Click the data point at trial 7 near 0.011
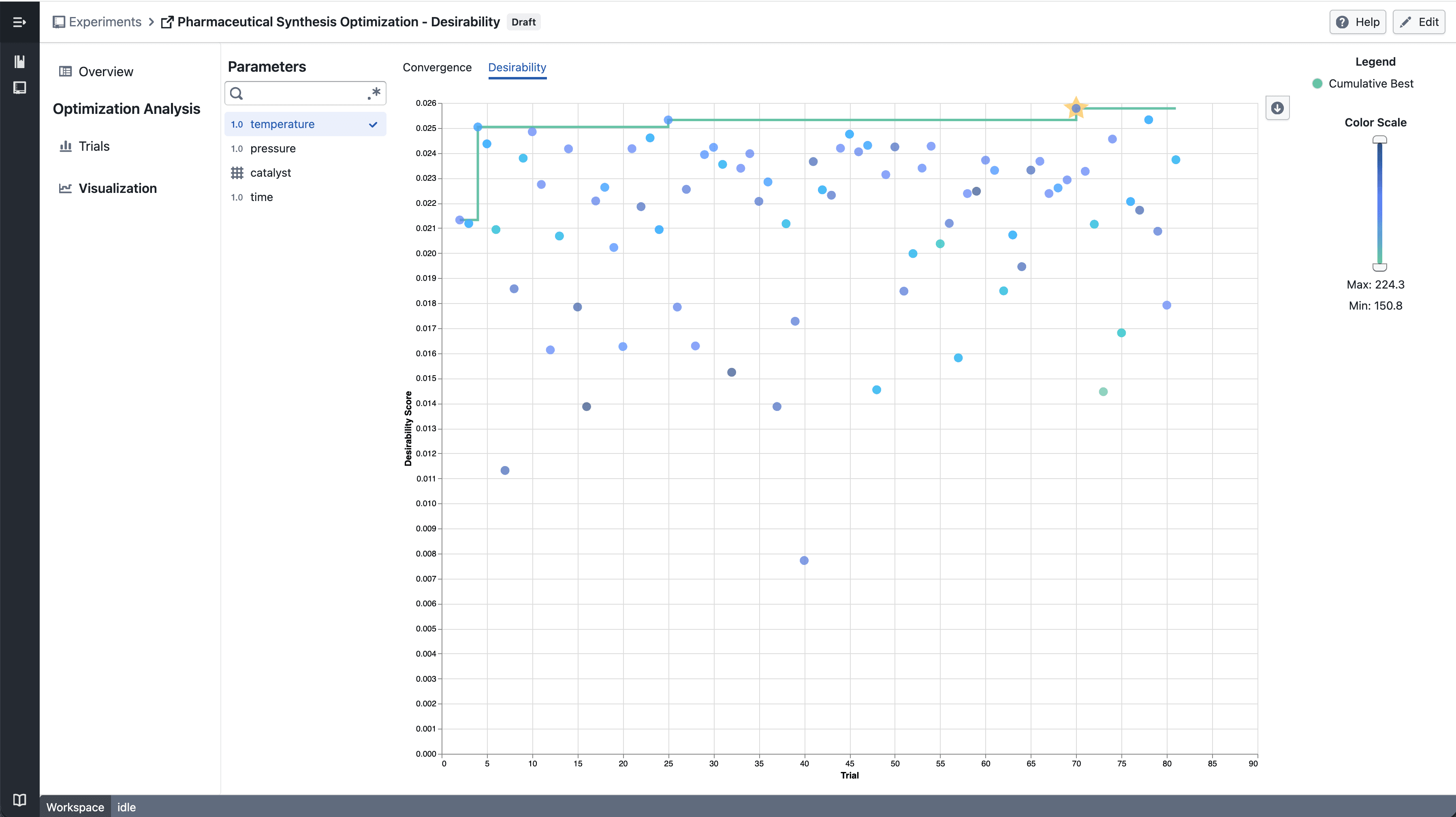 pos(505,471)
